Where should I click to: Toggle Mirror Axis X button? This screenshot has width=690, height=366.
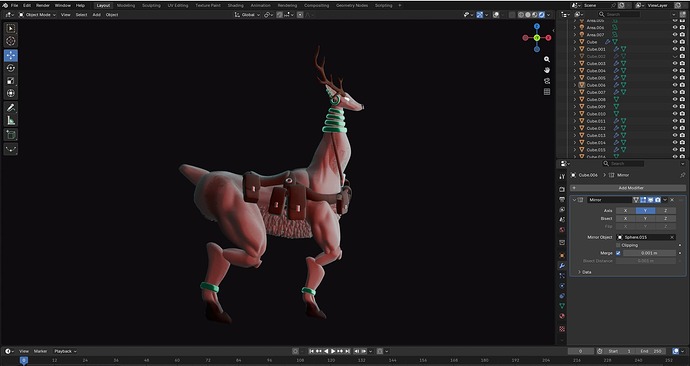[x=625, y=211]
